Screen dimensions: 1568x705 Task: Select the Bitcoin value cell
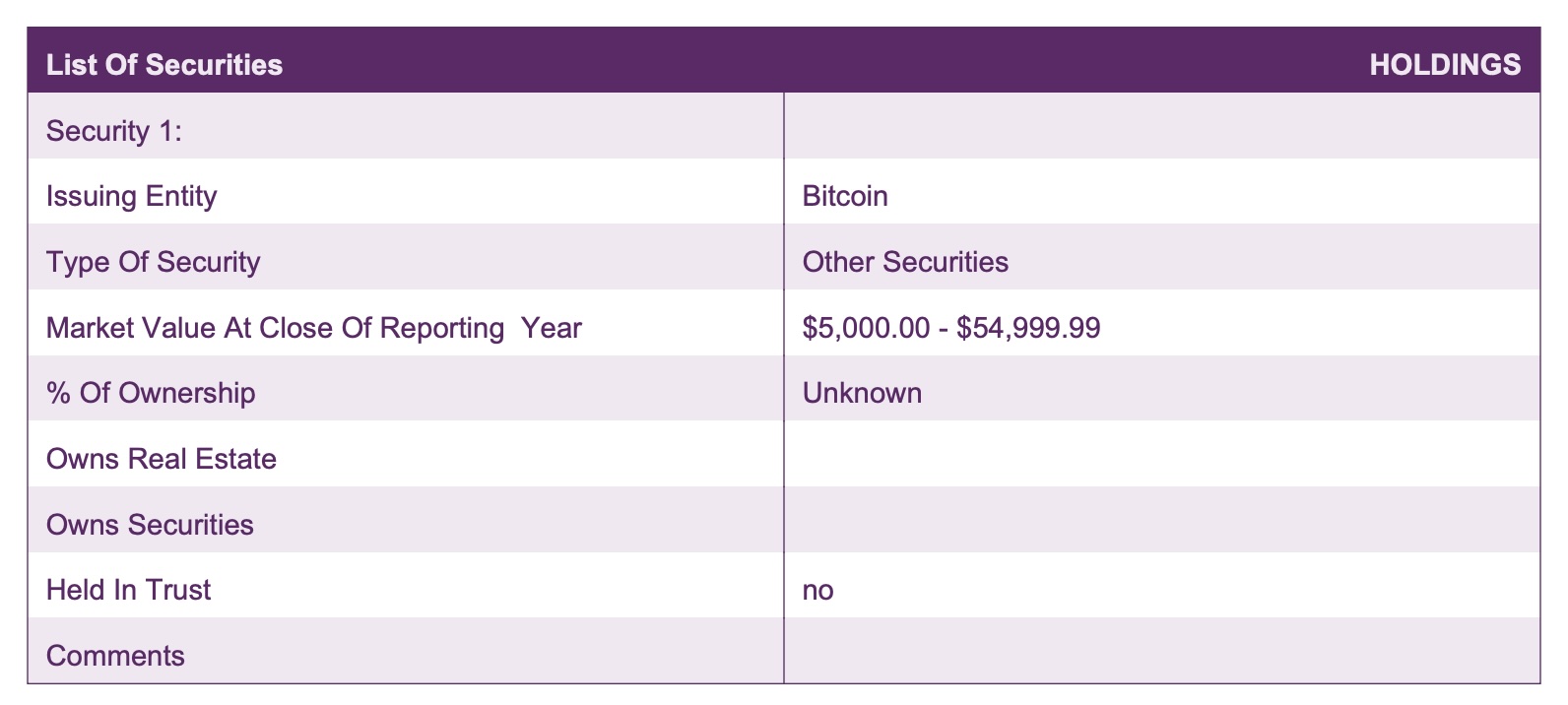coord(845,196)
